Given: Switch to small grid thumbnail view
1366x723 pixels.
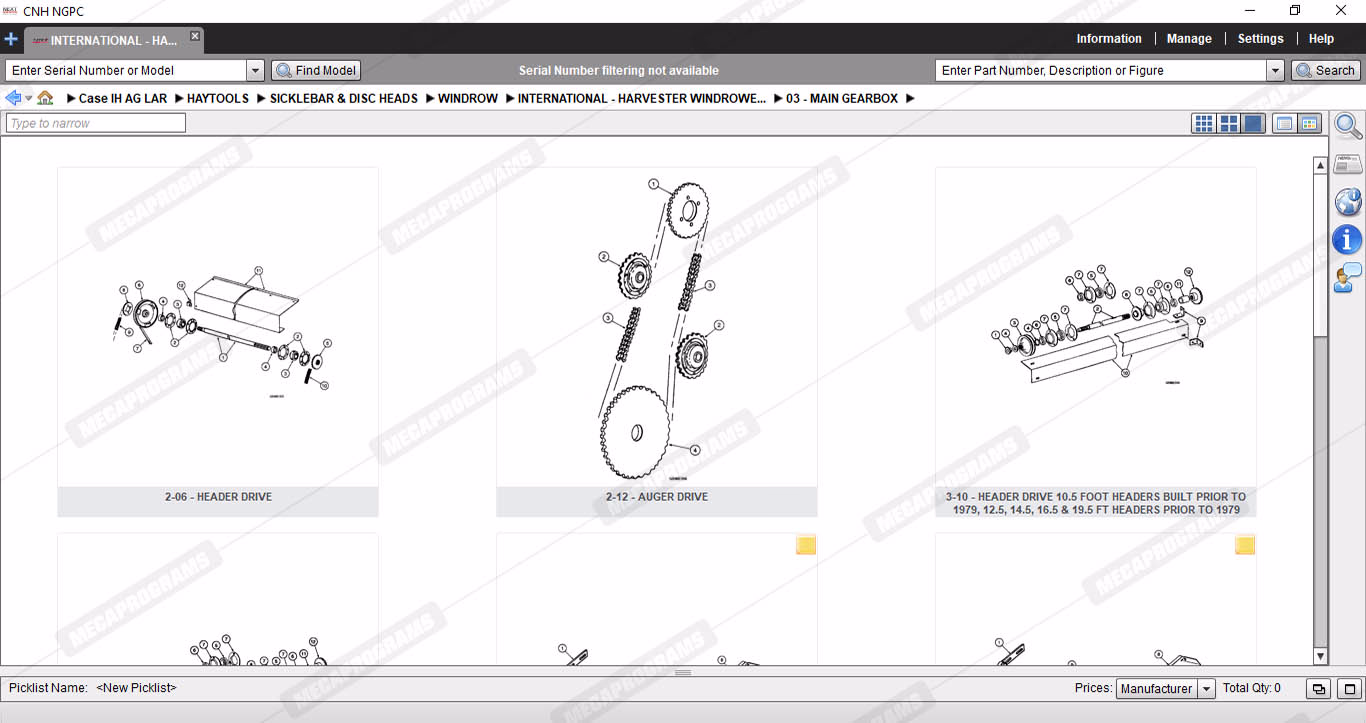Looking at the screenshot, I should point(1204,124).
